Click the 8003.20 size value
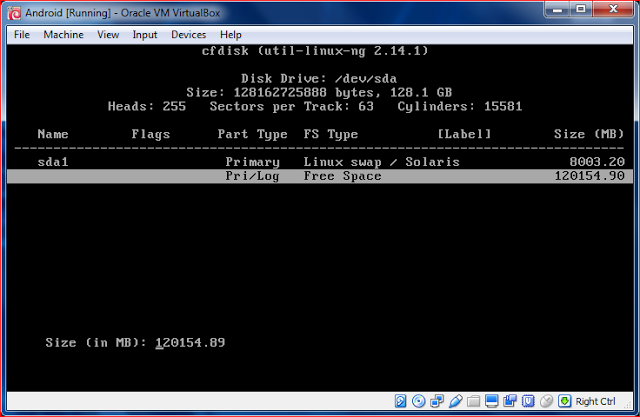Image resolution: width=640 pixels, height=417 pixels. click(597, 162)
